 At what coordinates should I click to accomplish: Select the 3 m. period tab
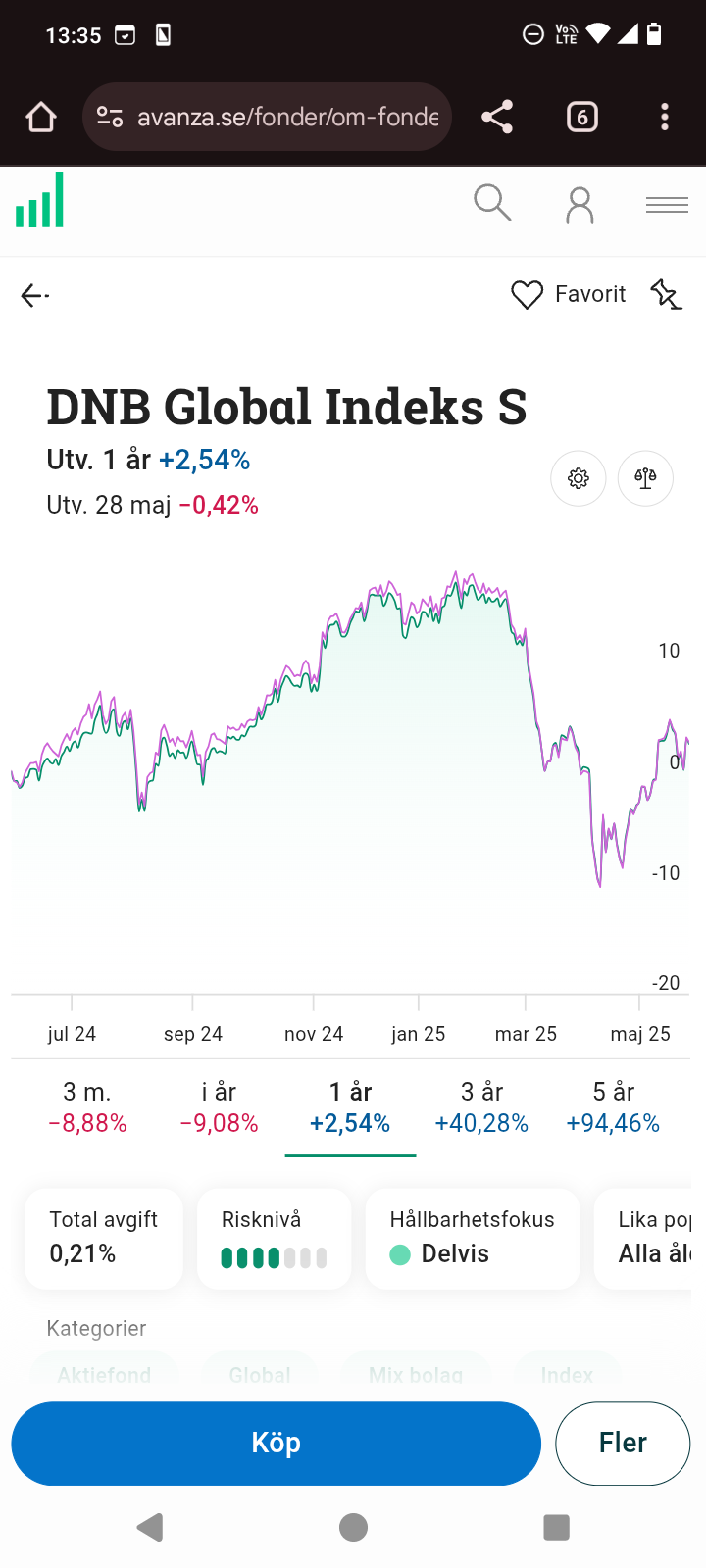coord(87,1107)
